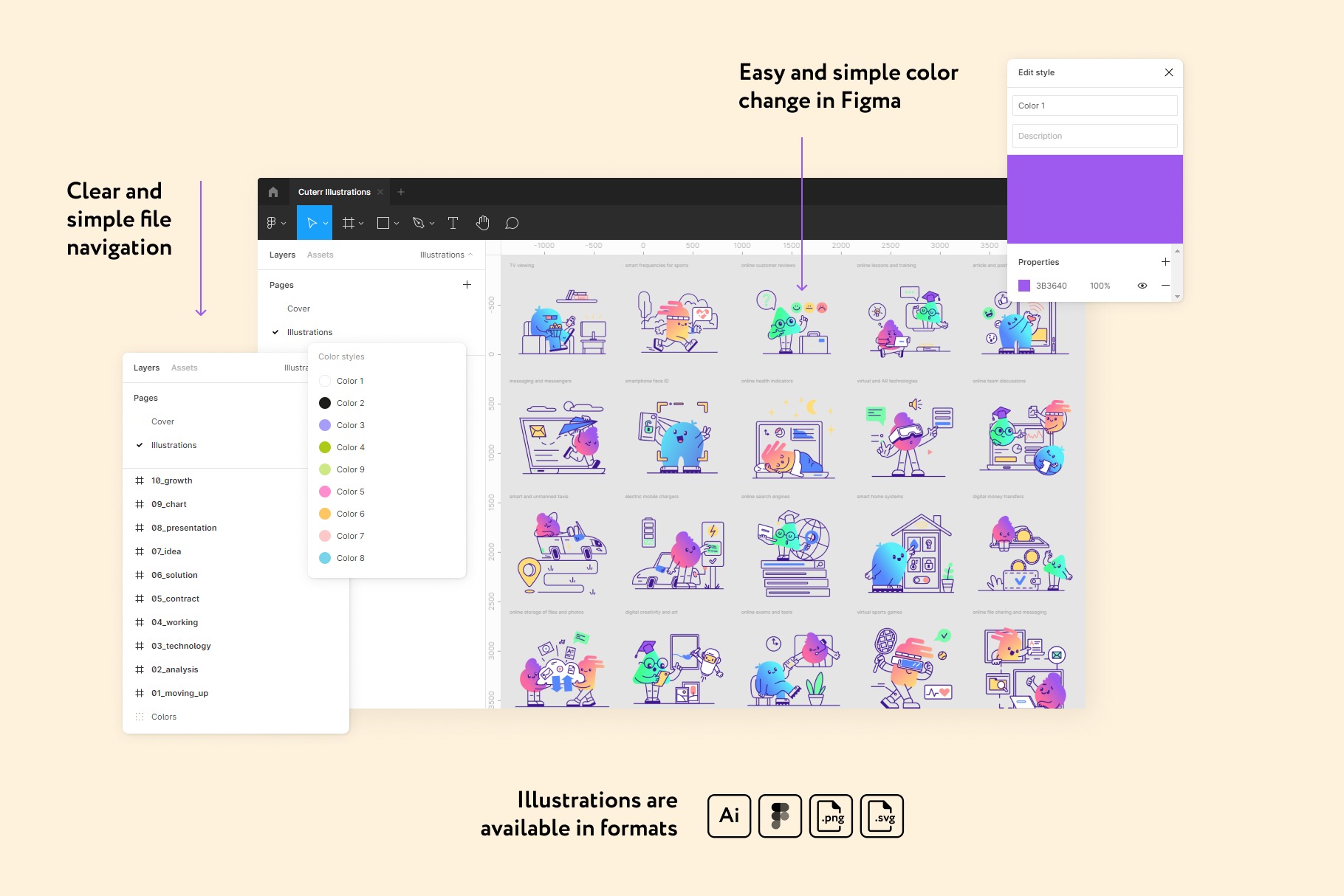Select the Text tool
This screenshot has width=1344, height=896.
pyautogui.click(x=453, y=223)
